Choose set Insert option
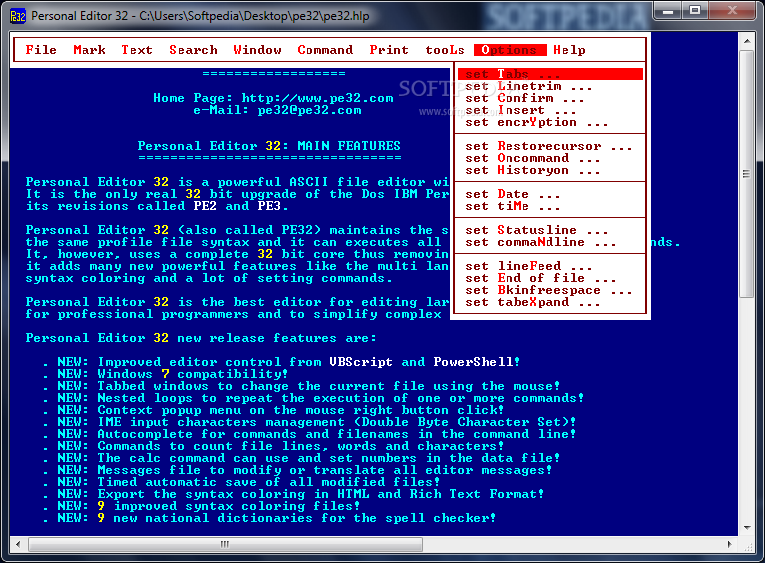Image resolution: width=765 pixels, height=563 pixels. (x=550, y=110)
